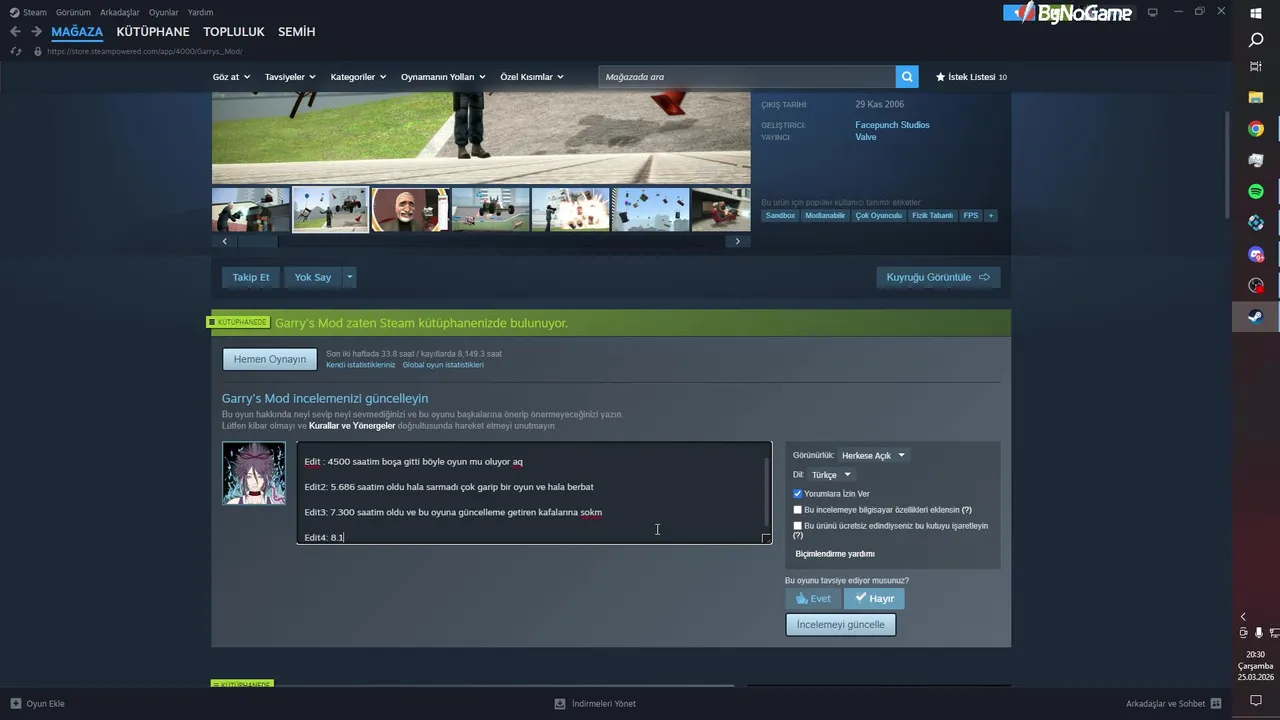This screenshot has height=720, width=1280.
Task: Open File Explorer from the taskbar
Action: [1256, 97]
